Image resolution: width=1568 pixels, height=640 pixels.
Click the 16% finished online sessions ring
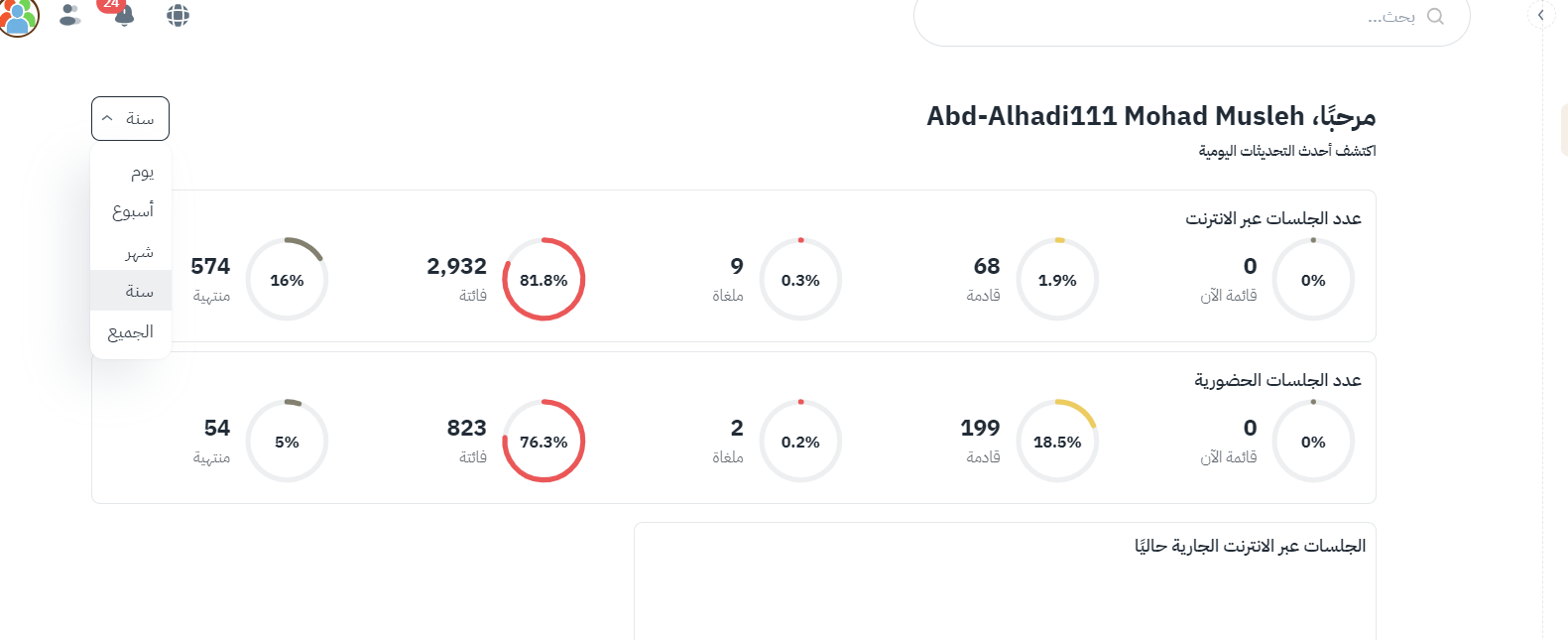click(287, 280)
